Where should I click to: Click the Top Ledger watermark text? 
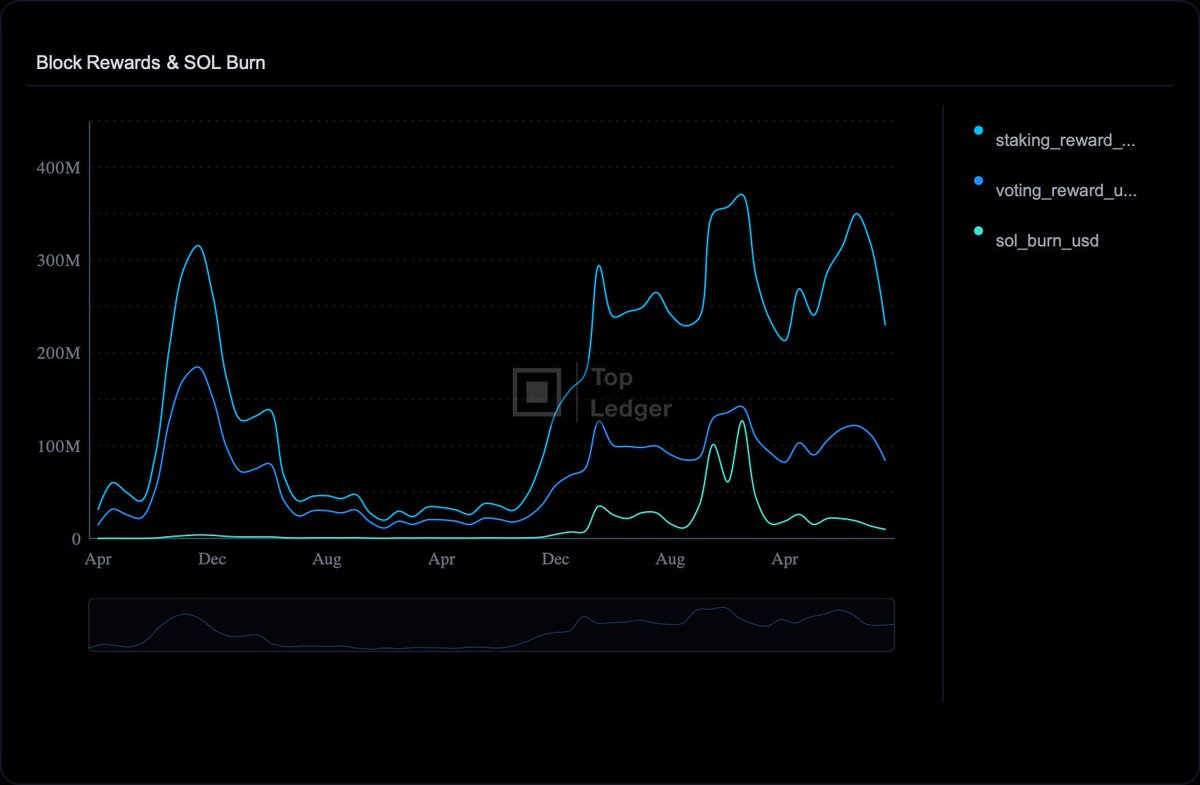(x=631, y=394)
